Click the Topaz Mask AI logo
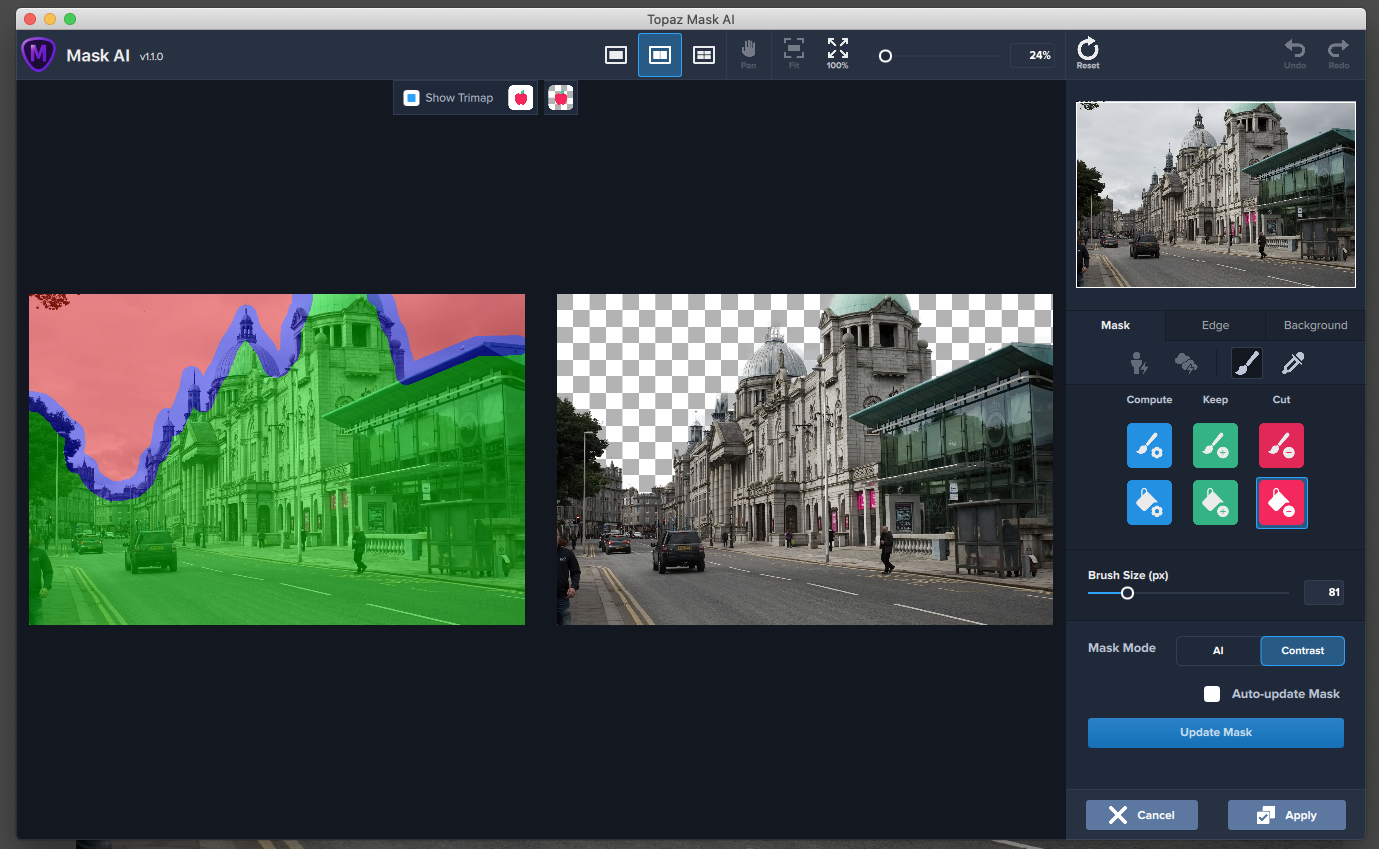The width and height of the screenshot is (1379, 849). (38, 55)
